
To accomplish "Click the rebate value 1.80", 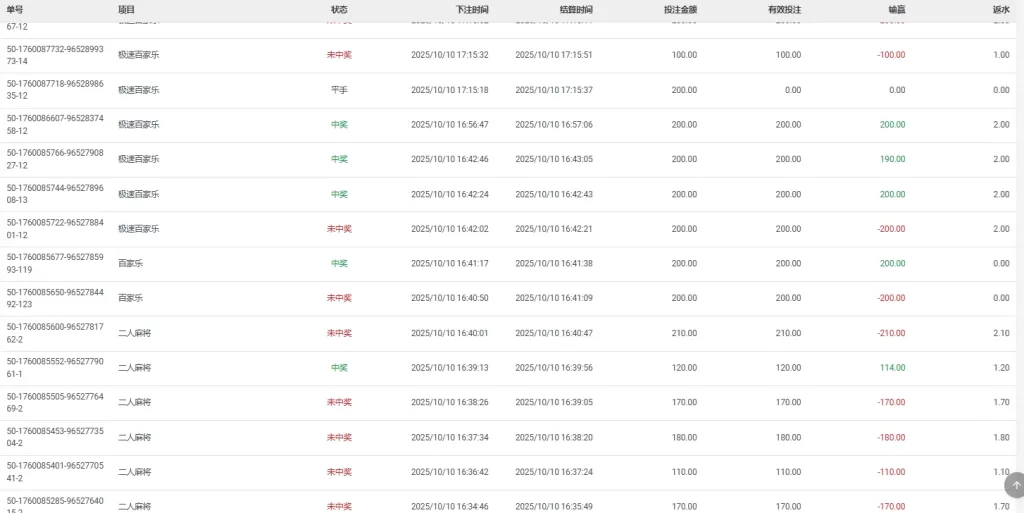I will [x=1001, y=437].
